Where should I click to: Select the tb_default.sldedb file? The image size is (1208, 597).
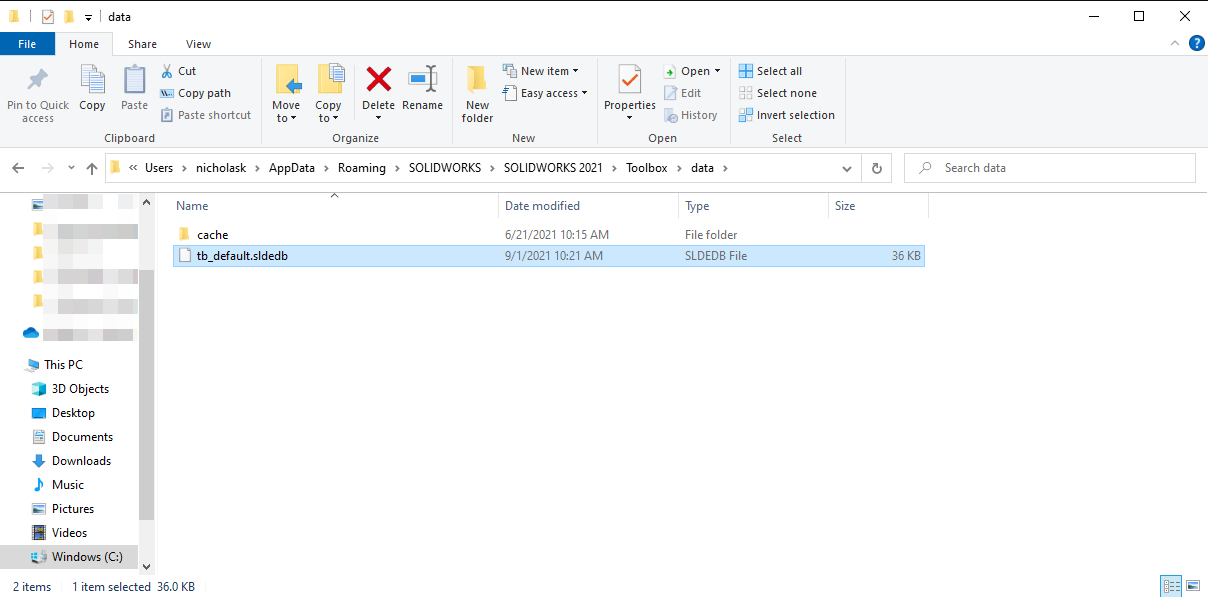point(548,256)
